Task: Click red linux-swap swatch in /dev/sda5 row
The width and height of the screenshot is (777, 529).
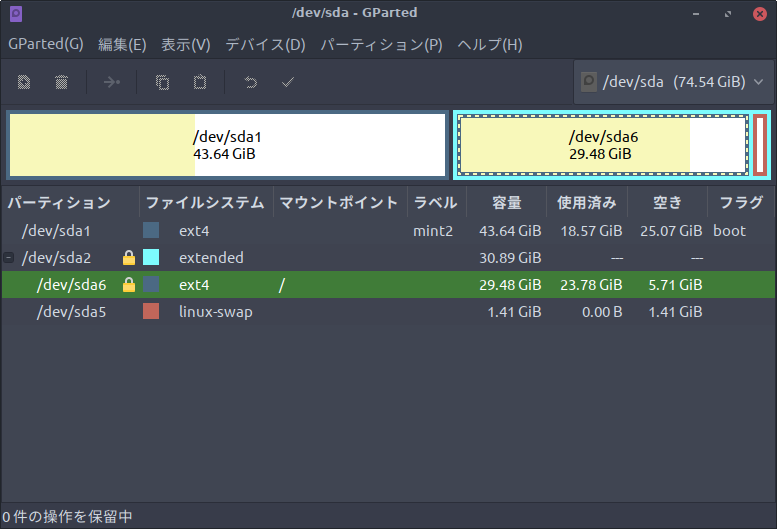Action: tap(151, 312)
